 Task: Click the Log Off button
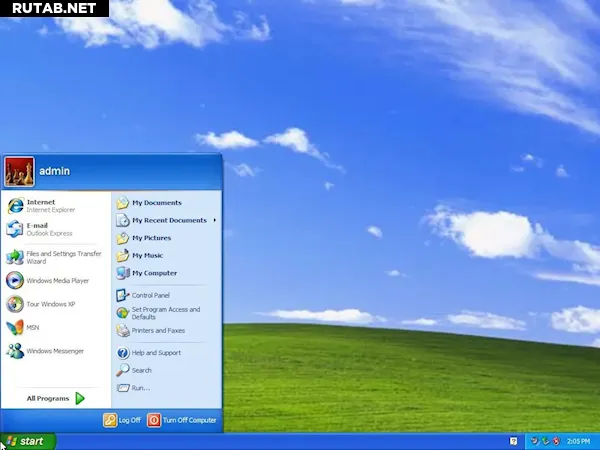pyautogui.click(x=122, y=420)
